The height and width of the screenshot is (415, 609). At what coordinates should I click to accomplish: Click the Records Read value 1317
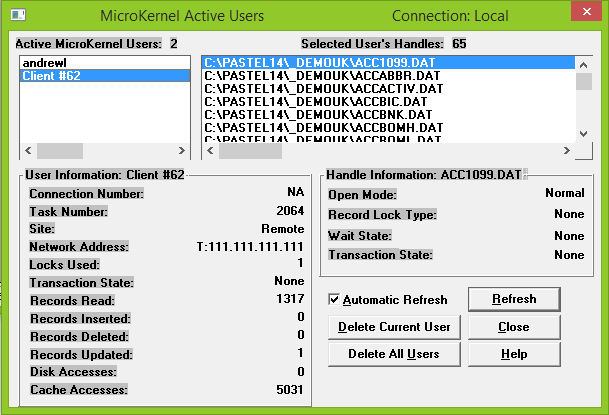(290, 299)
